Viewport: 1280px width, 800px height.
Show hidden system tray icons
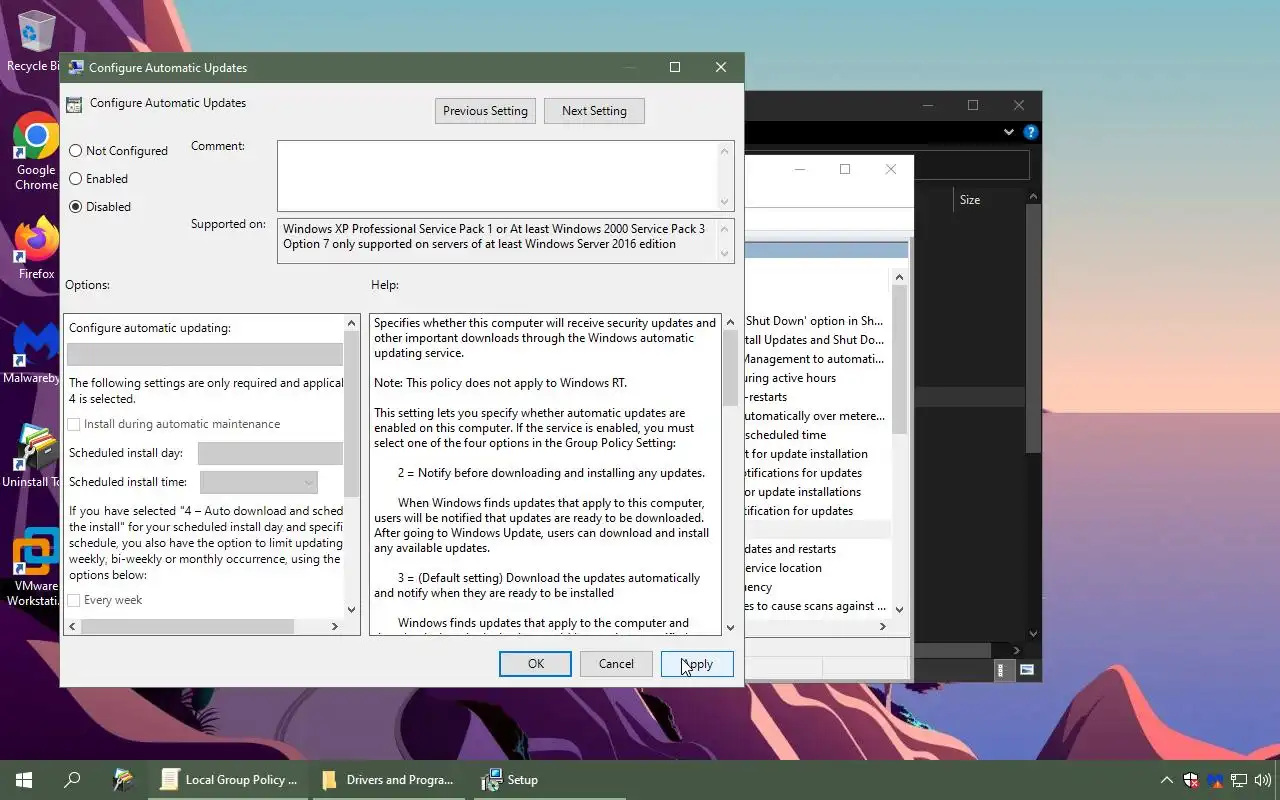(x=1166, y=780)
